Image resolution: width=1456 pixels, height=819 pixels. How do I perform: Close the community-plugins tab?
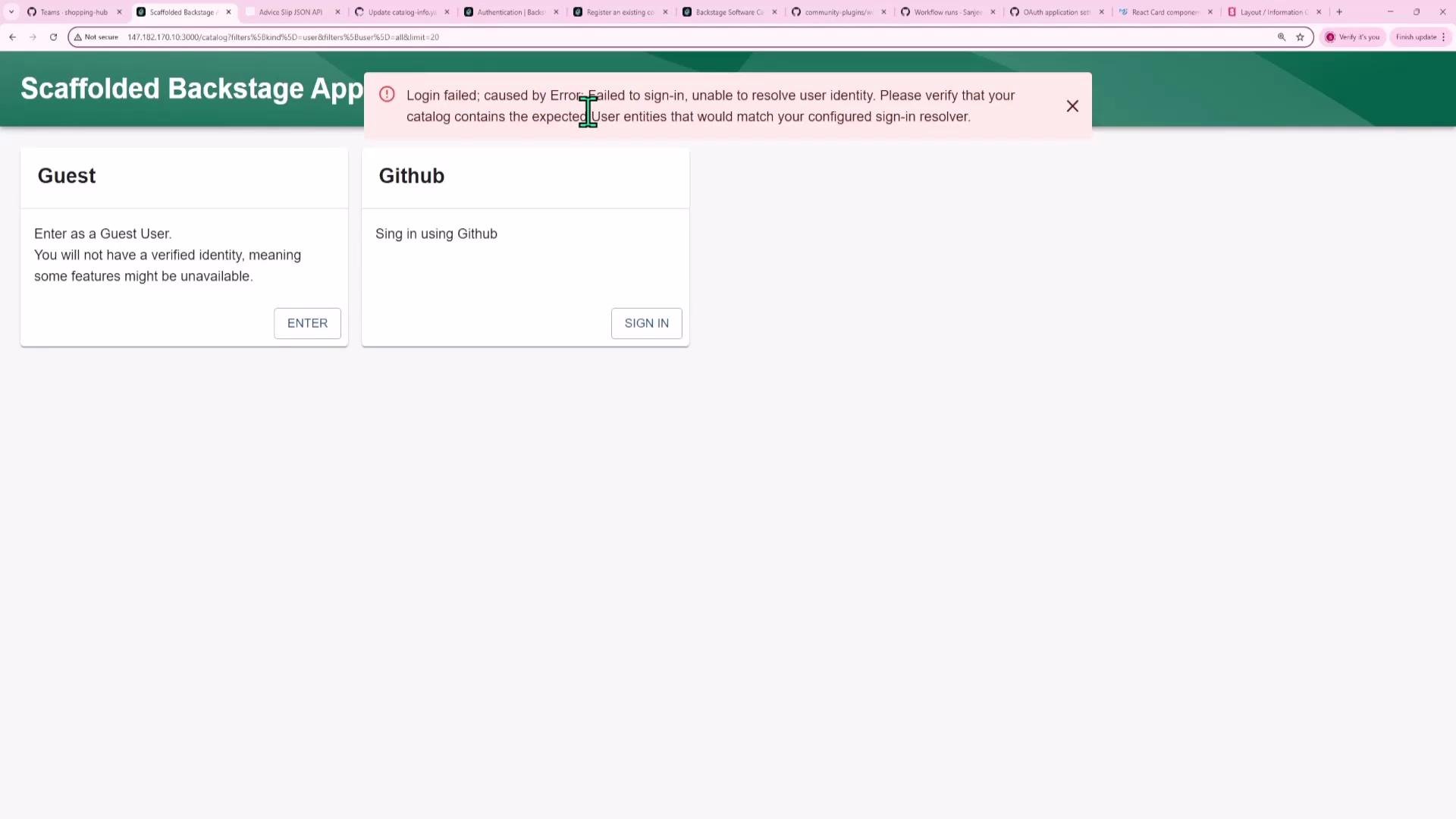click(x=883, y=12)
